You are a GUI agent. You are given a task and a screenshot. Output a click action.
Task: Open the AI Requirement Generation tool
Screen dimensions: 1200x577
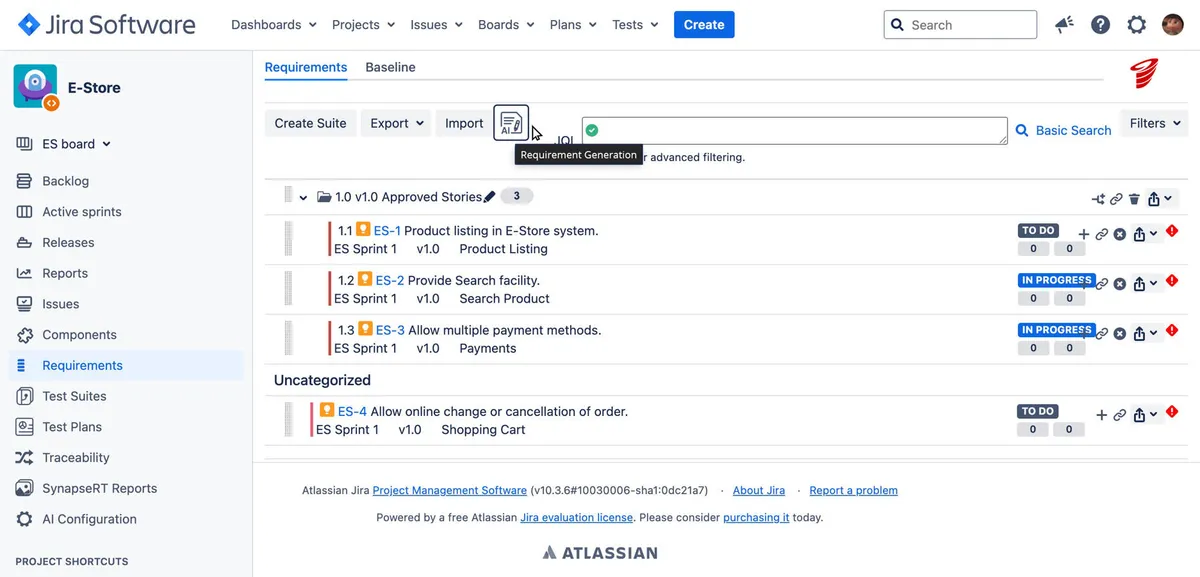coord(511,123)
